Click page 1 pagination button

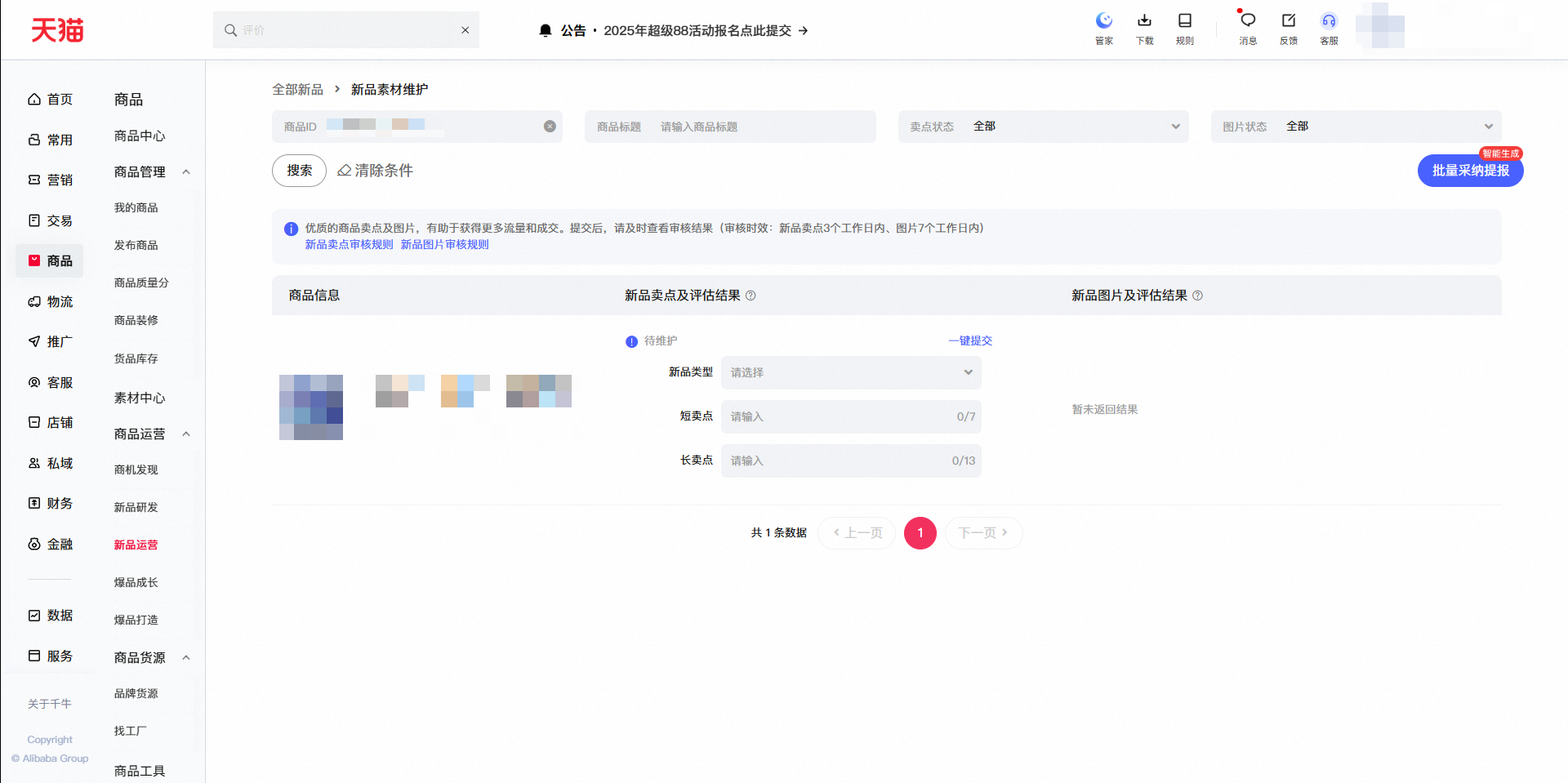tap(920, 533)
